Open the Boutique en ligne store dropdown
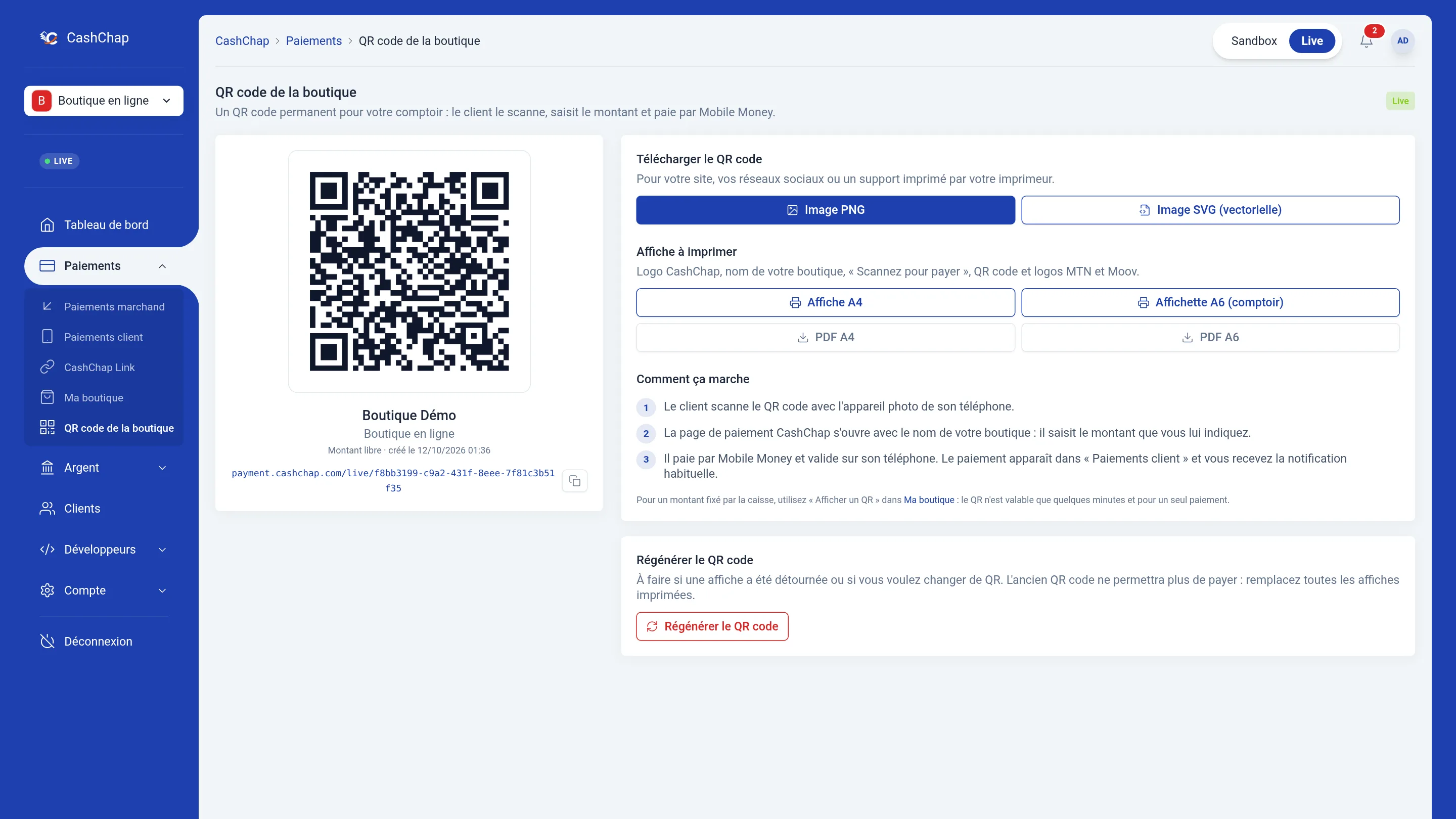1456x819 pixels. pos(104,101)
